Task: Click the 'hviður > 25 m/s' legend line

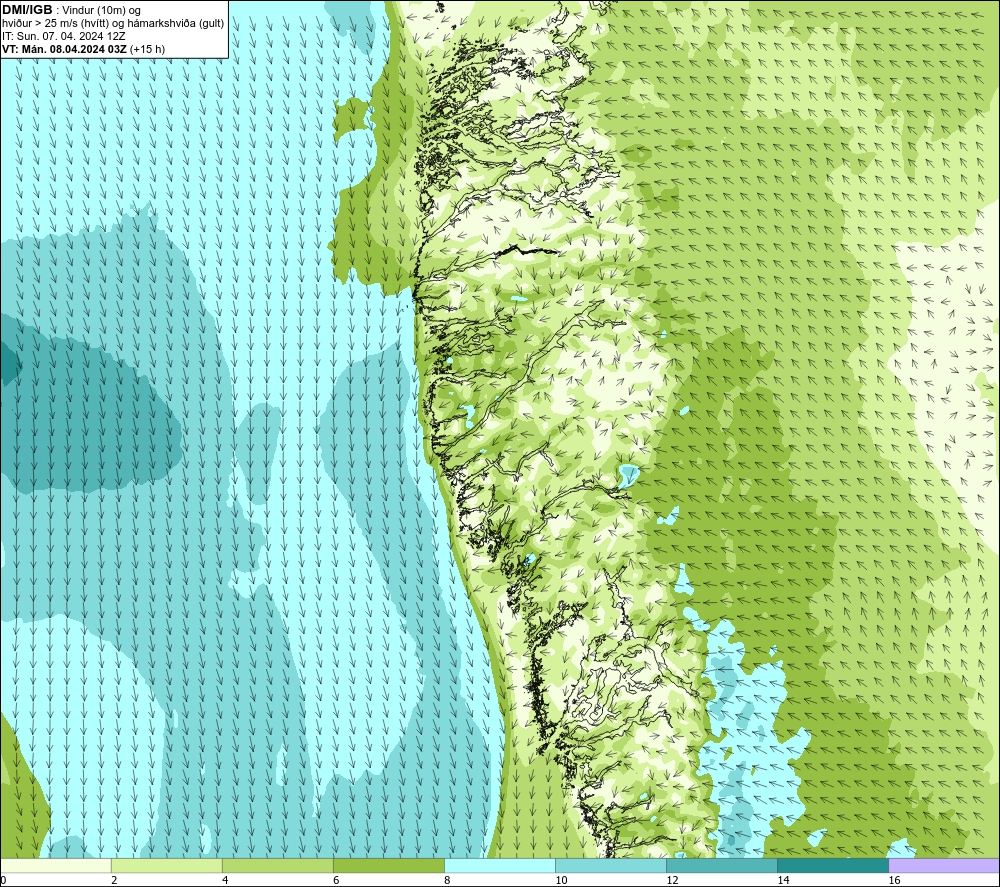Action: coord(113,24)
